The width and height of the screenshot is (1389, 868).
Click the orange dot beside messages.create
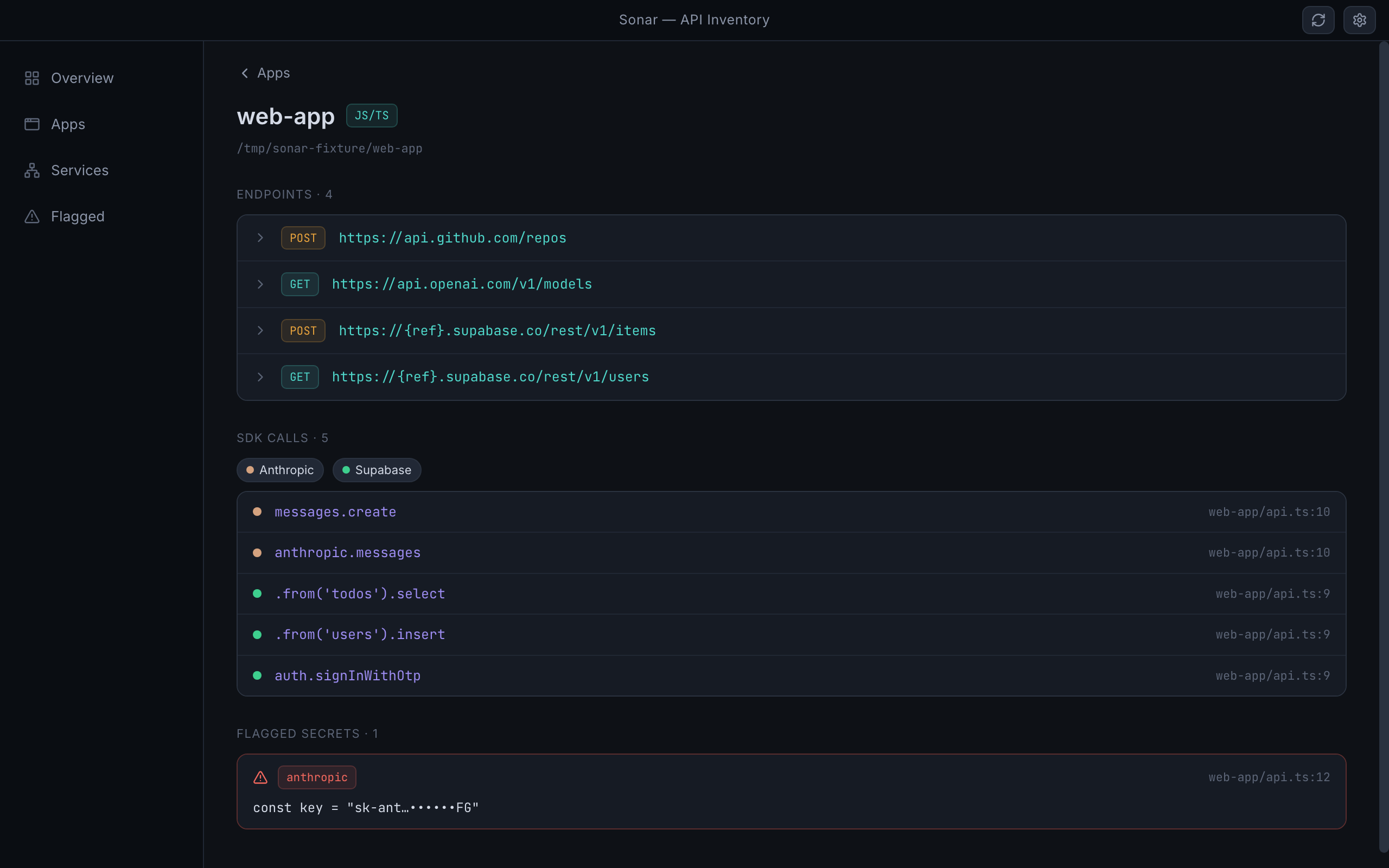click(x=257, y=512)
